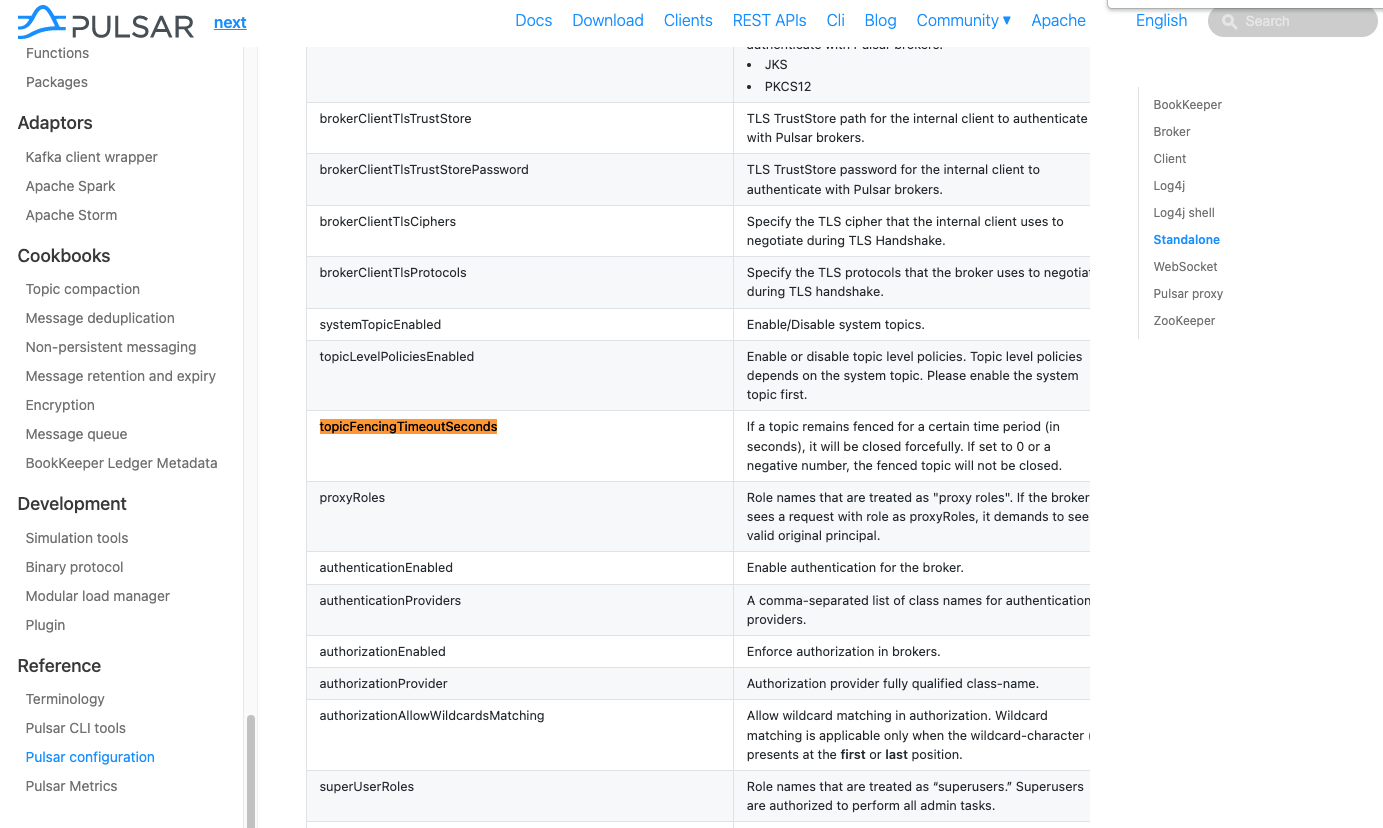Click the superUserRoles cell
The height and width of the screenshot is (828, 1383).
click(520, 796)
